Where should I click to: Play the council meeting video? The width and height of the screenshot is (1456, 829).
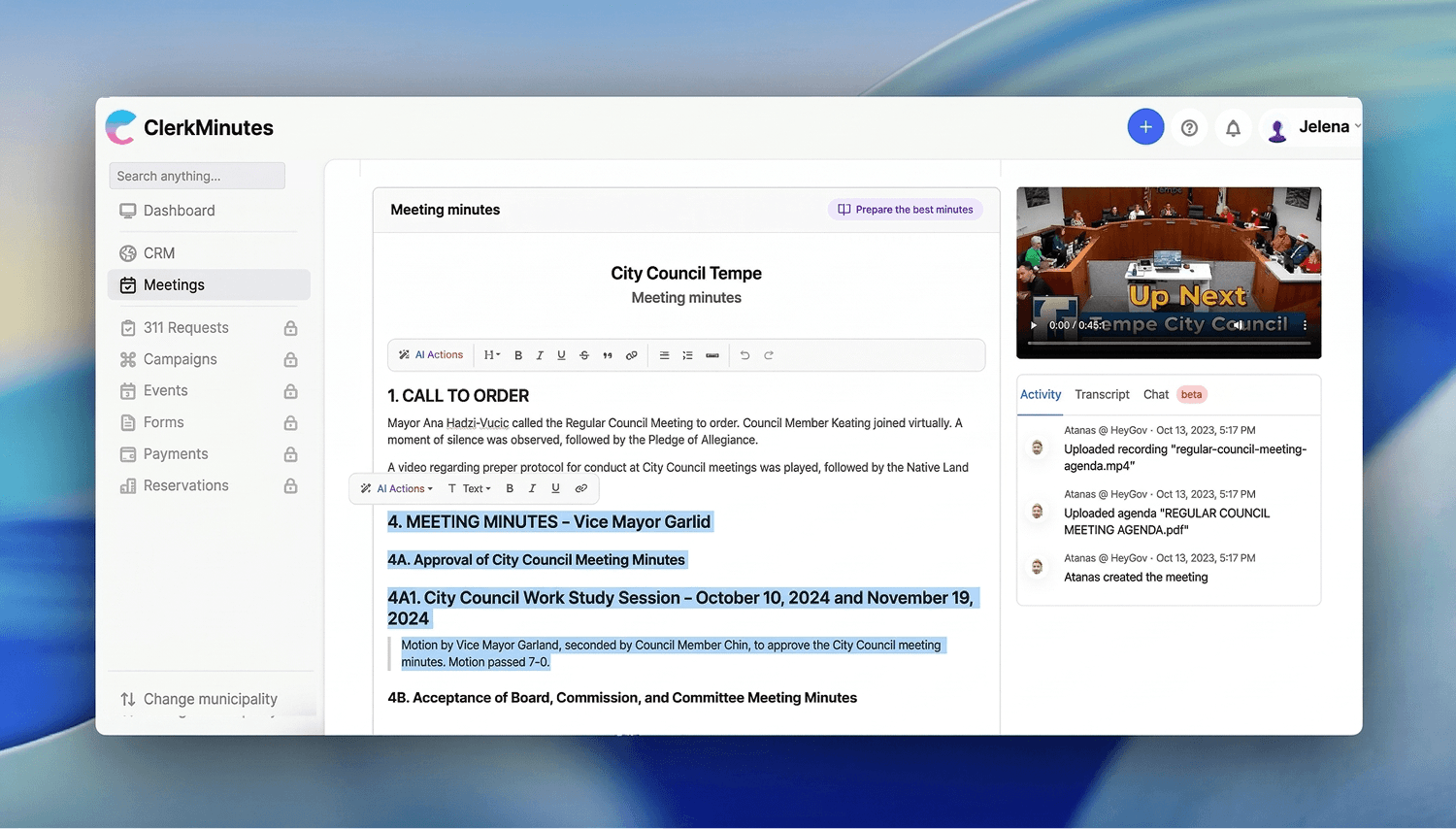[x=1034, y=325]
